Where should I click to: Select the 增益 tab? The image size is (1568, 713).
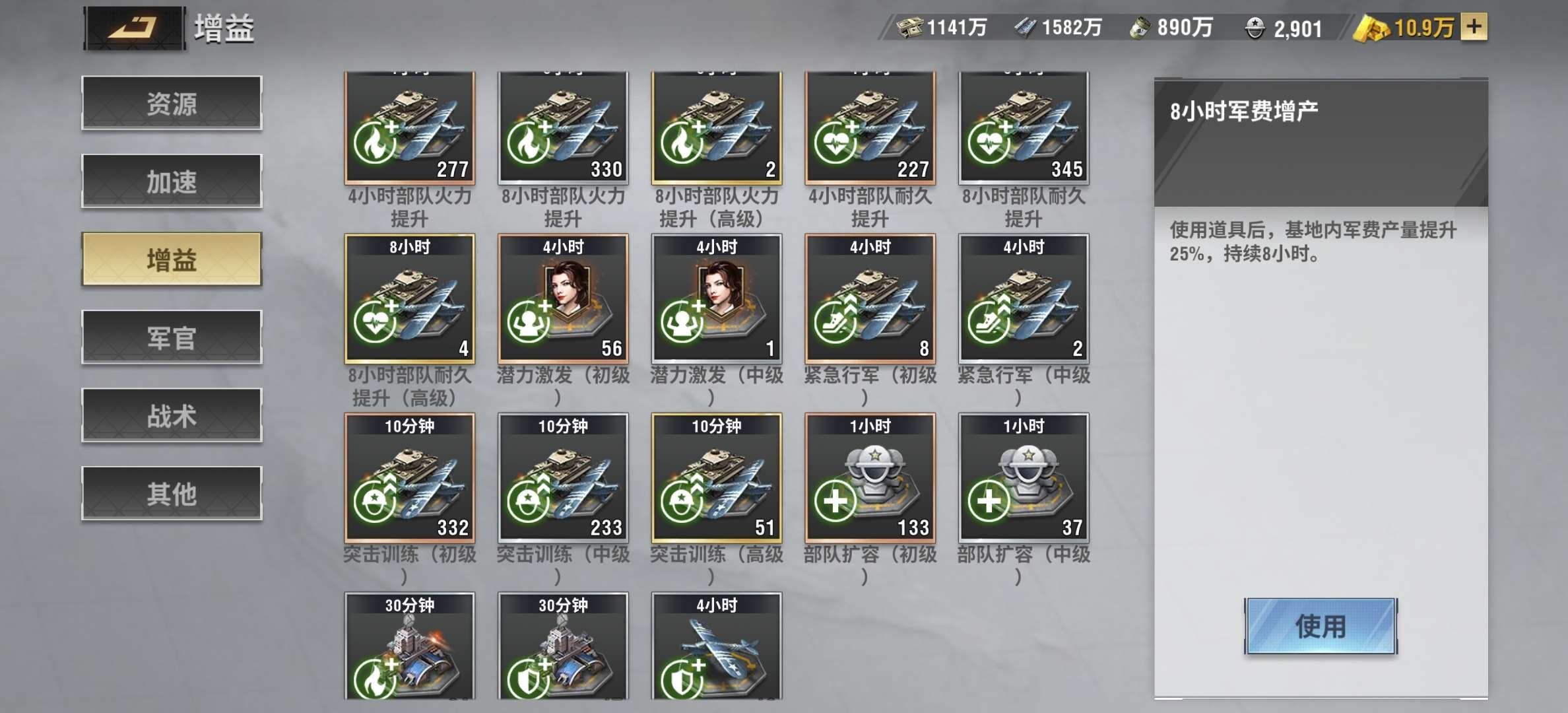[x=172, y=259]
